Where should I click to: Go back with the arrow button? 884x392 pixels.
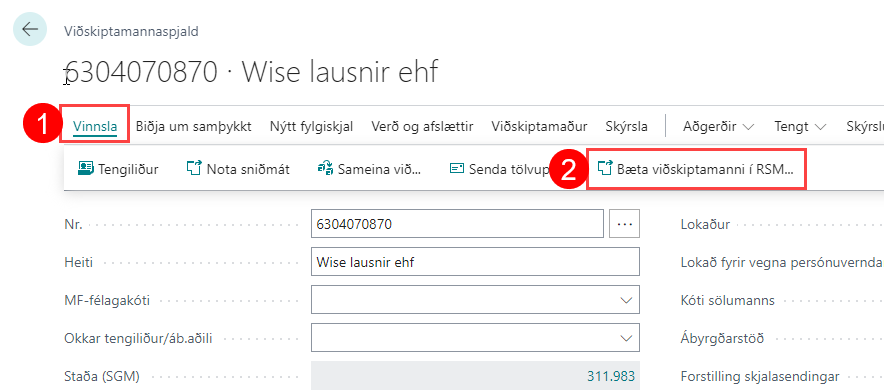tap(30, 29)
